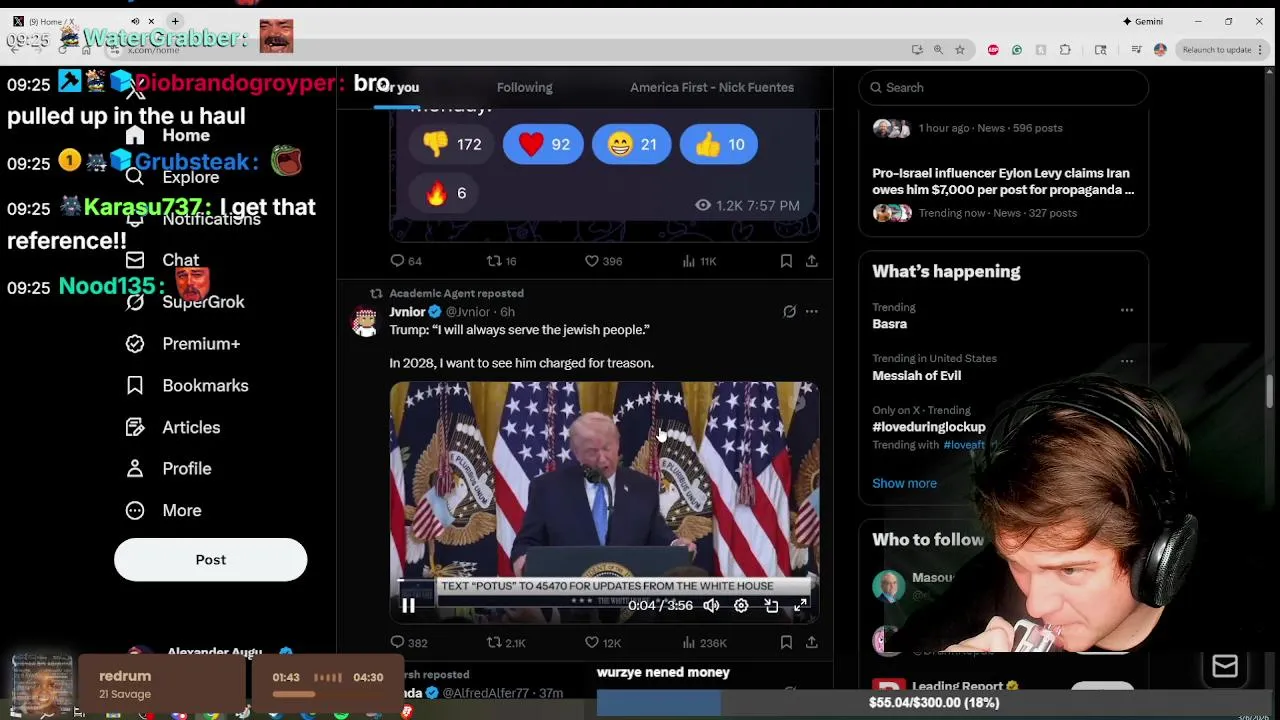Bookmark the post with 396 likes
Image resolution: width=1280 pixels, height=720 pixels.
pos(786,261)
